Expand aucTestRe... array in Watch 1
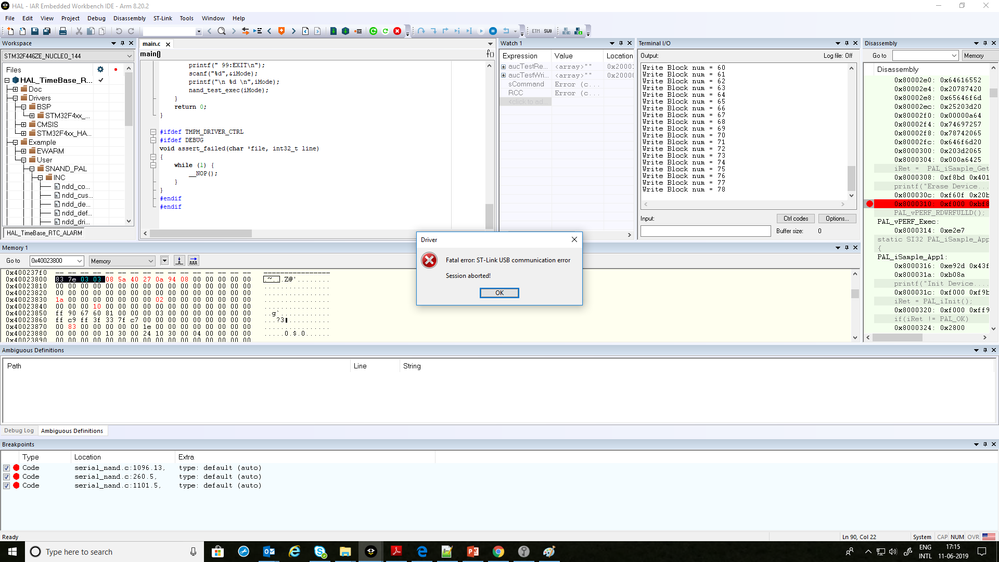 click(x=503, y=66)
